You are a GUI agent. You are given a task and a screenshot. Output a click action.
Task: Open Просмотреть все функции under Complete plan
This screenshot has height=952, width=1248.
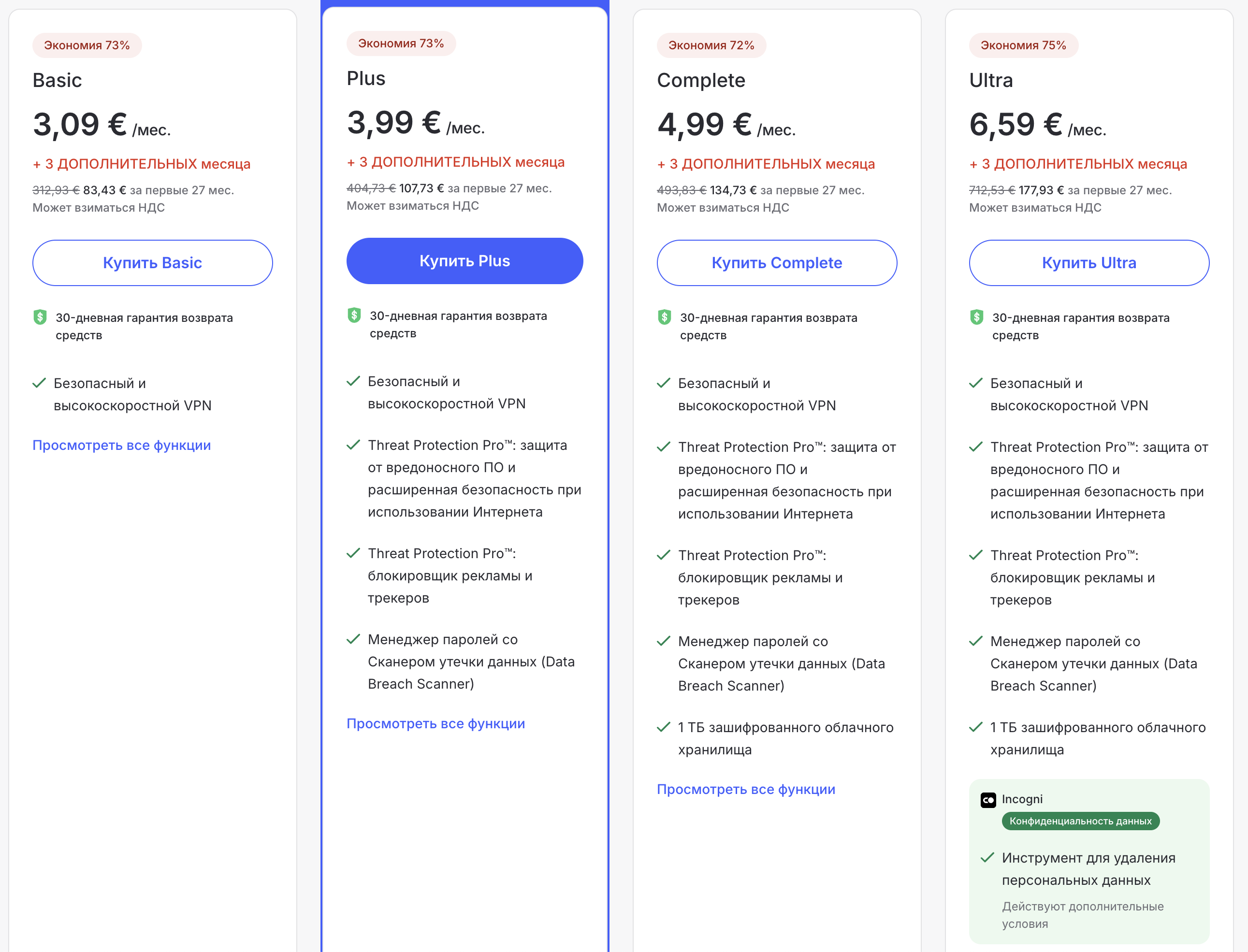(746, 789)
